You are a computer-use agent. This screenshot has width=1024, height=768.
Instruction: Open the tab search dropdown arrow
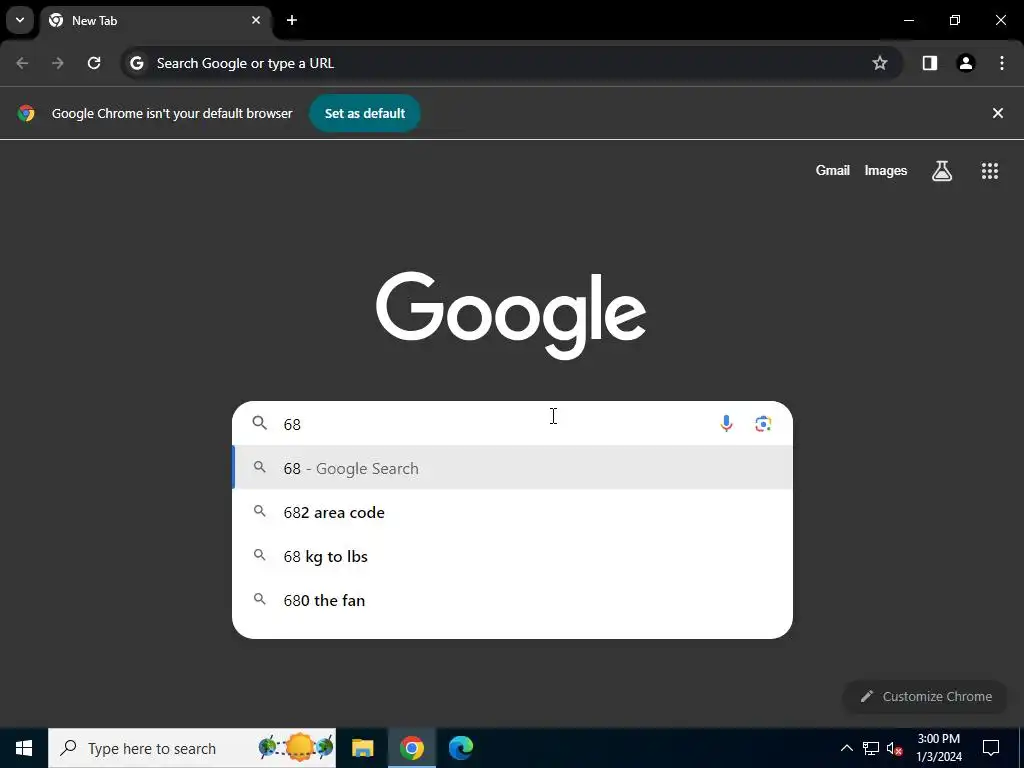coord(20,20)
